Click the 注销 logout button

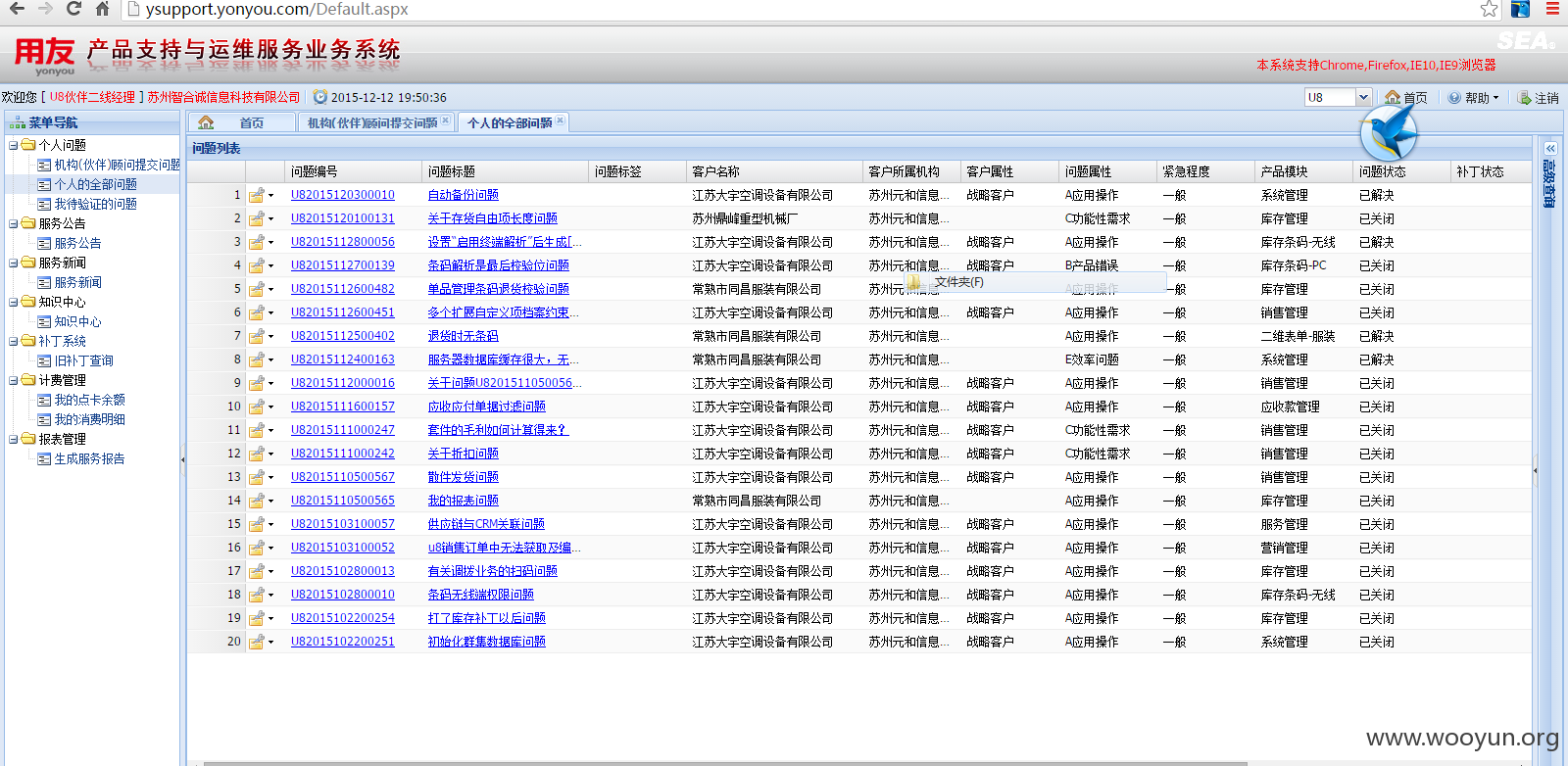[1538, 98]
